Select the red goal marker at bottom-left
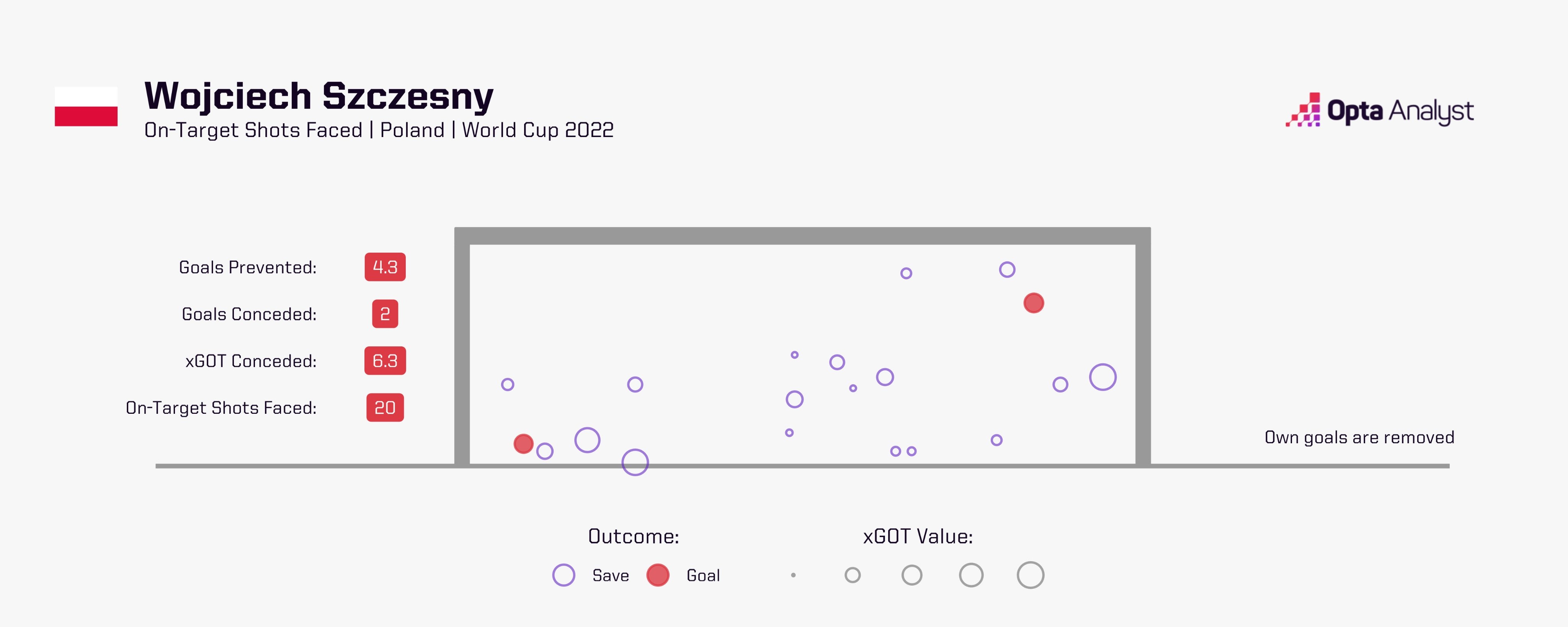Screen dimensions: 1568x627 [x=523, y=444]
